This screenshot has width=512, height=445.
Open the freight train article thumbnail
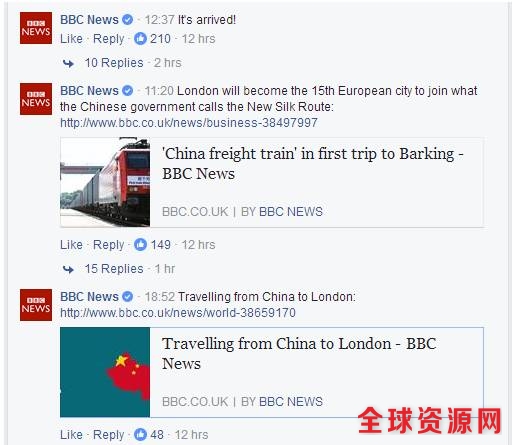tap(105, 182)
